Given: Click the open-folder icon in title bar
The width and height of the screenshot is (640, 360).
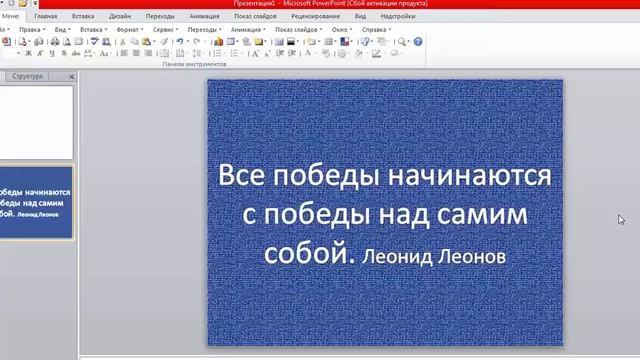Looking at the screenshot, I should click(23, 3).
